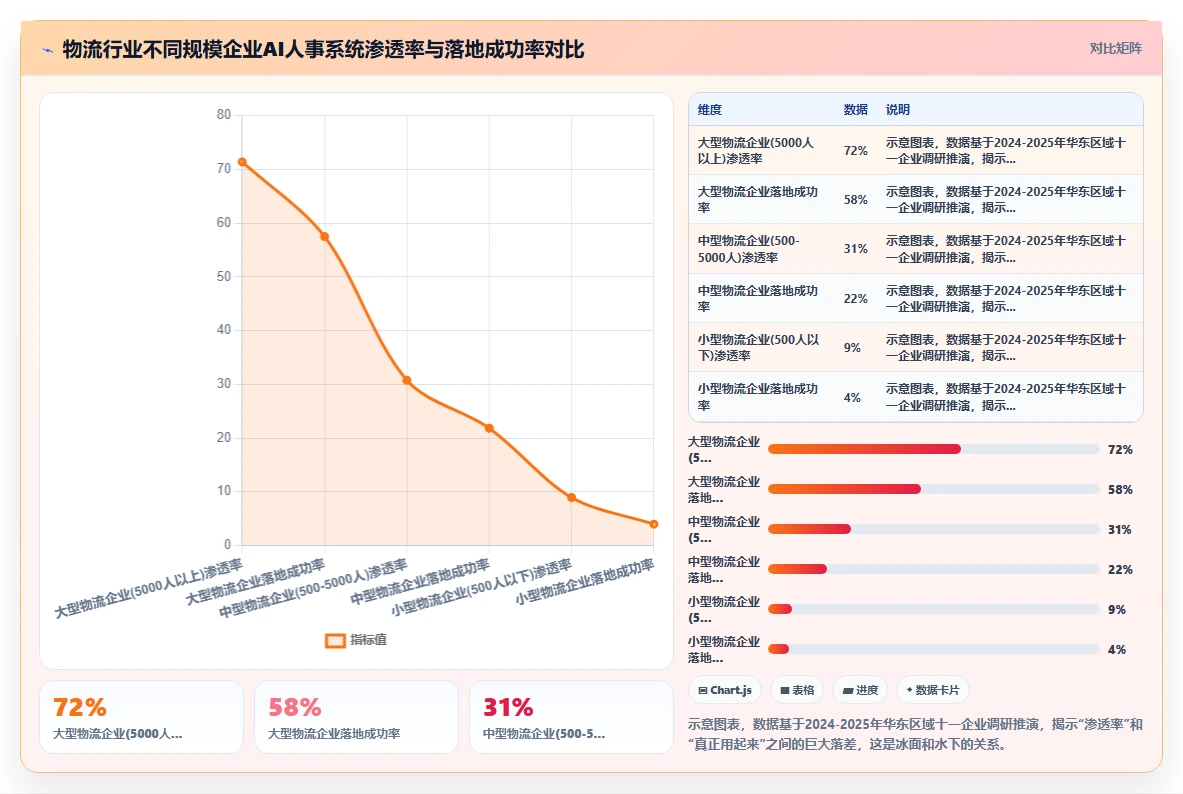The image size is (1183, 794).
Task: Click the 58% progress bar
Action: [933, 489]
